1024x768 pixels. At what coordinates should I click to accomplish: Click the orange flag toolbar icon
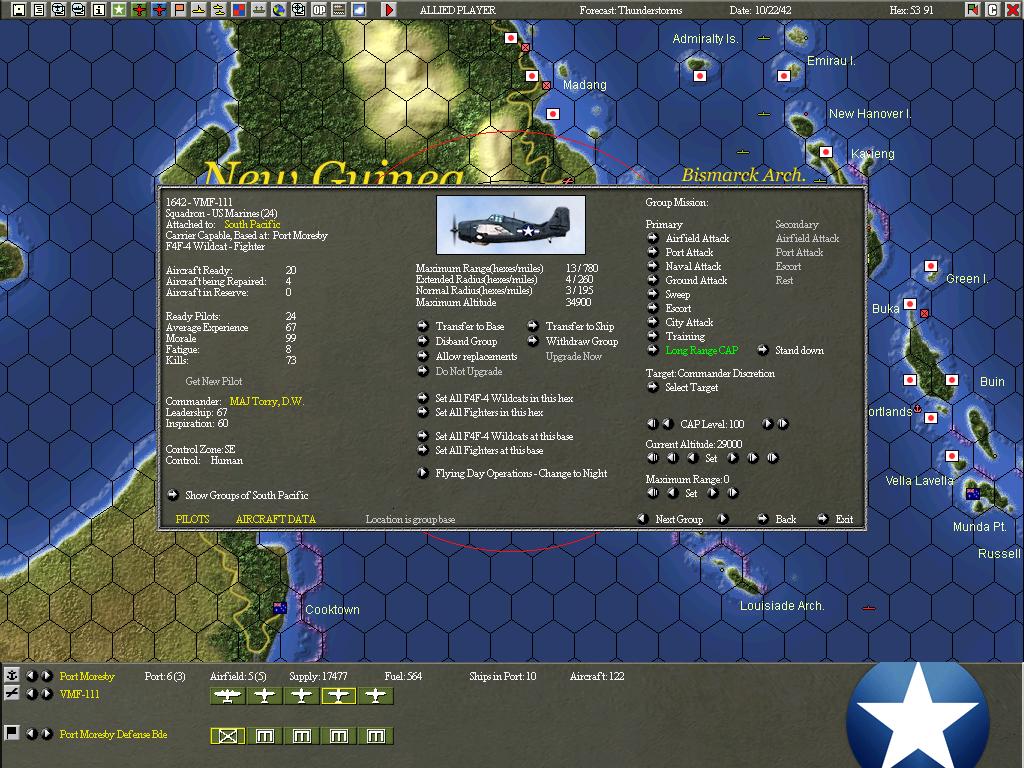click(179, 9)
